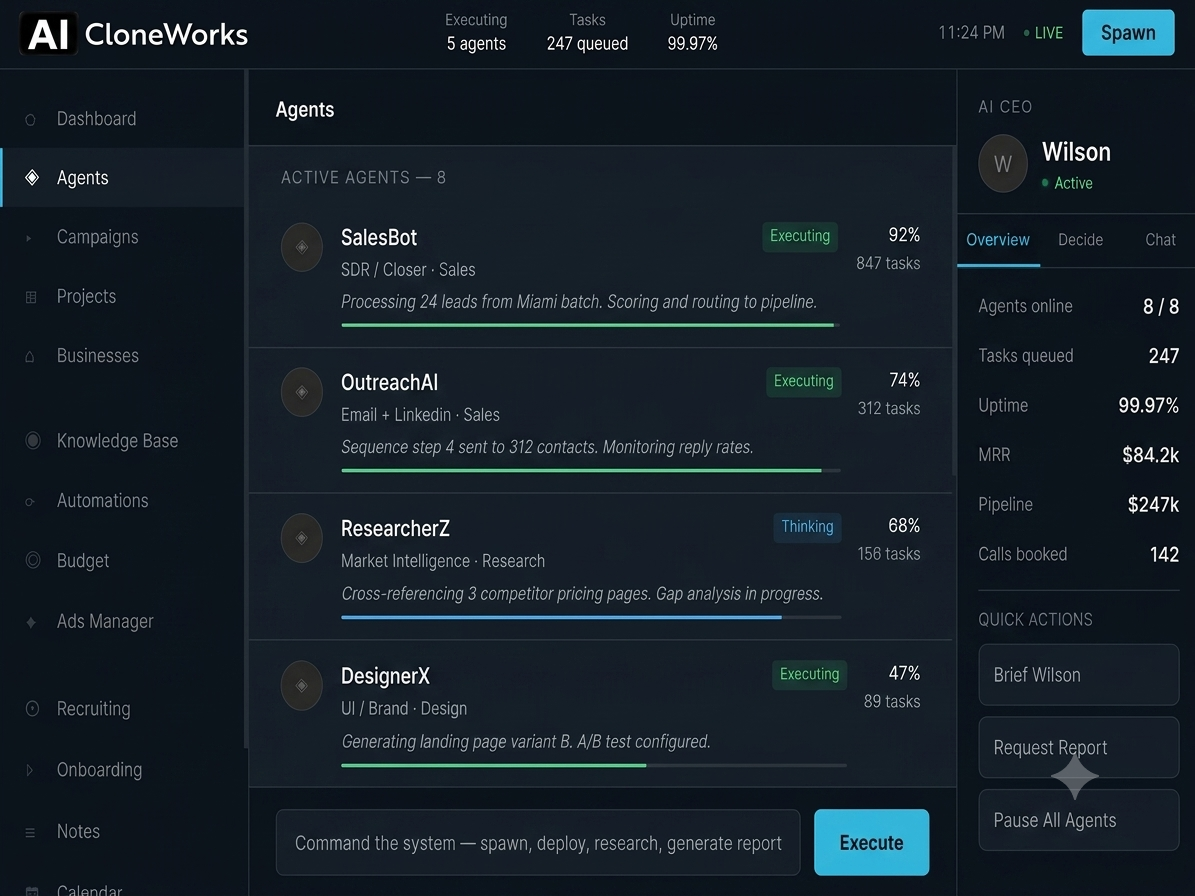Click the Execute button
The height and width of the screenshot is (896, 1195).
(871, 843)
